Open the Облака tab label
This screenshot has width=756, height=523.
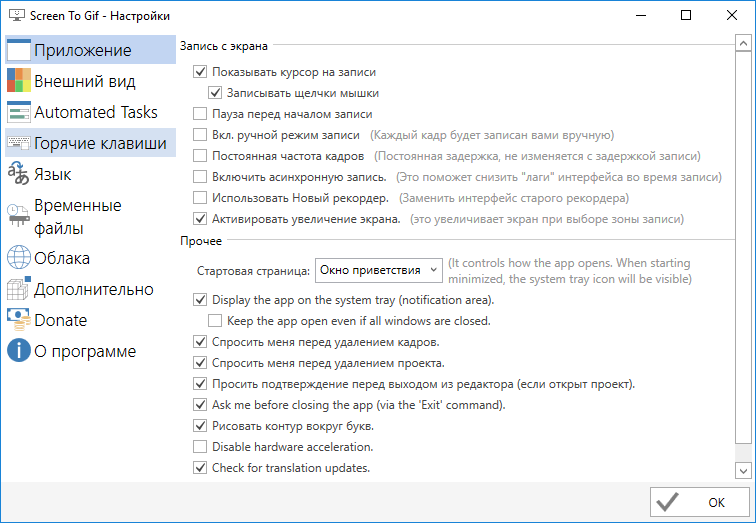click(62, 258)
